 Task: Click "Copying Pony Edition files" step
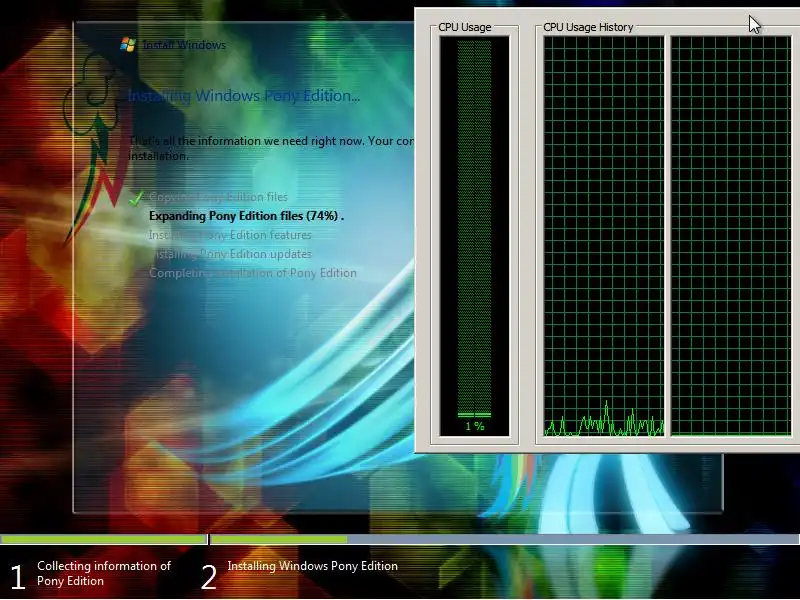click(x=218, y=197)
